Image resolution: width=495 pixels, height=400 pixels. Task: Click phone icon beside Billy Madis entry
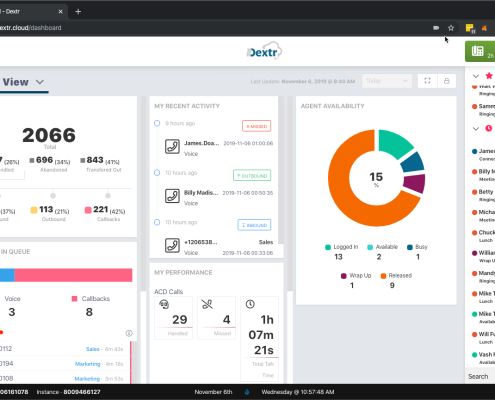pos(172,196)
